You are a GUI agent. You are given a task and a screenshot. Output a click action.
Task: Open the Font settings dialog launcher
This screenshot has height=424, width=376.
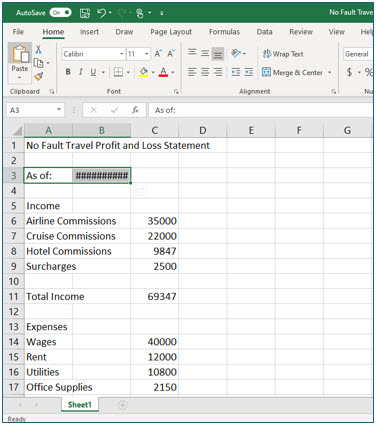176,91
